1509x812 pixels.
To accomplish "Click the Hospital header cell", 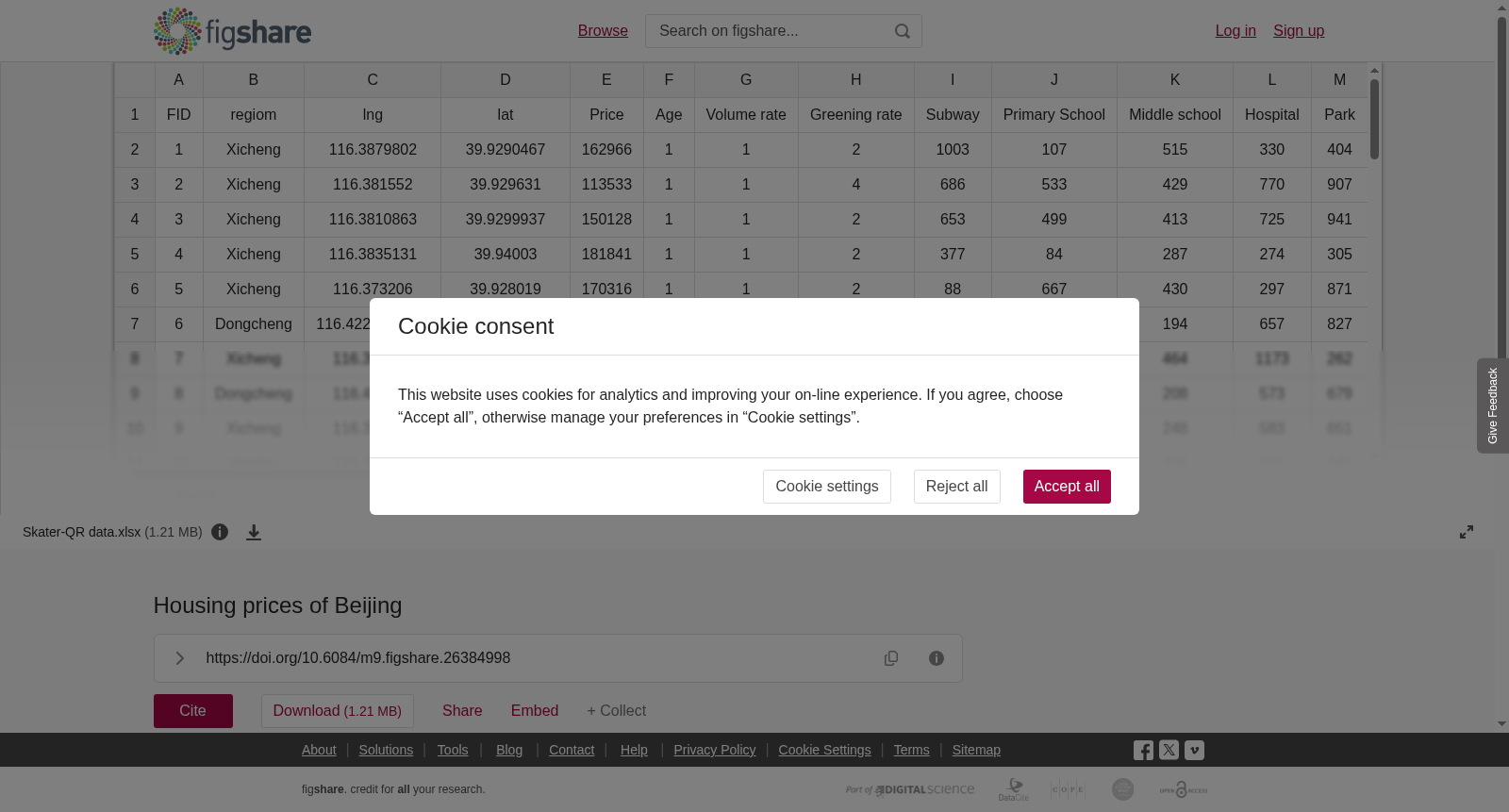I will pyautogui.click(x=1272, y=115).
